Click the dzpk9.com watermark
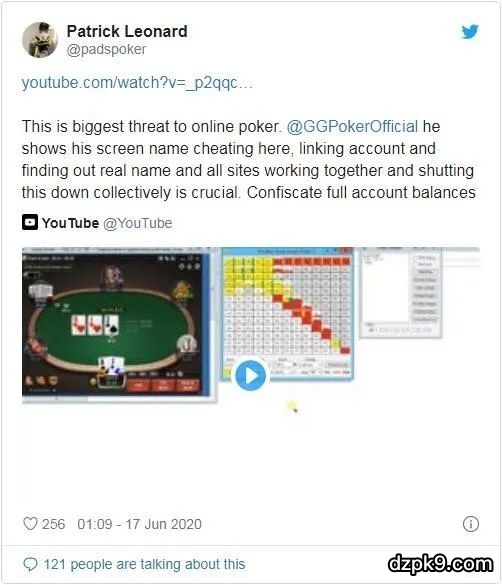This screenshot has width=502, height=585. [x=441, y=564]
